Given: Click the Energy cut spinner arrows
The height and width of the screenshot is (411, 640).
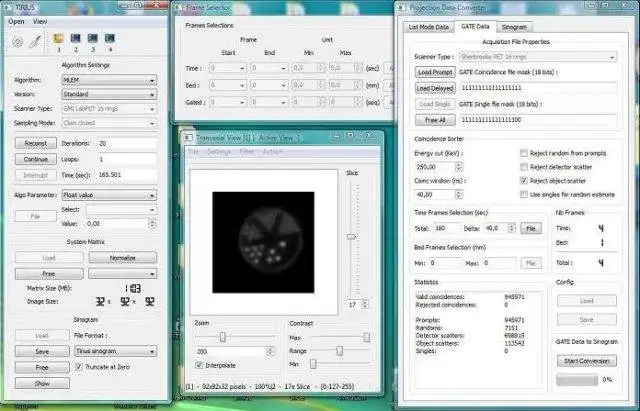Looking at the screenshot, I should click(x=459, y=167).
